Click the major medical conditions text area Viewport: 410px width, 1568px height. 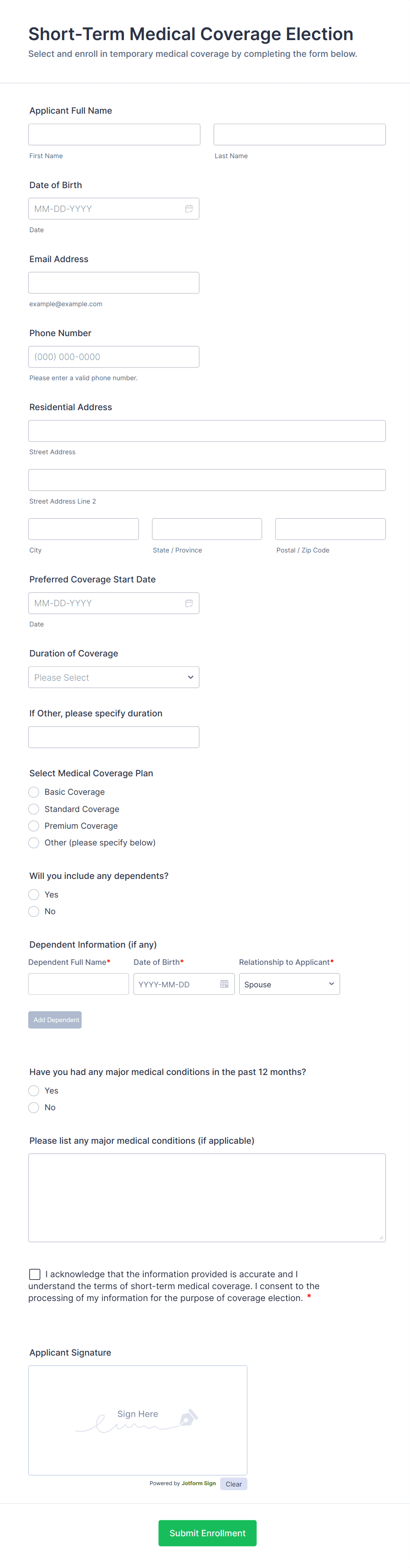tap(207, 1196)
